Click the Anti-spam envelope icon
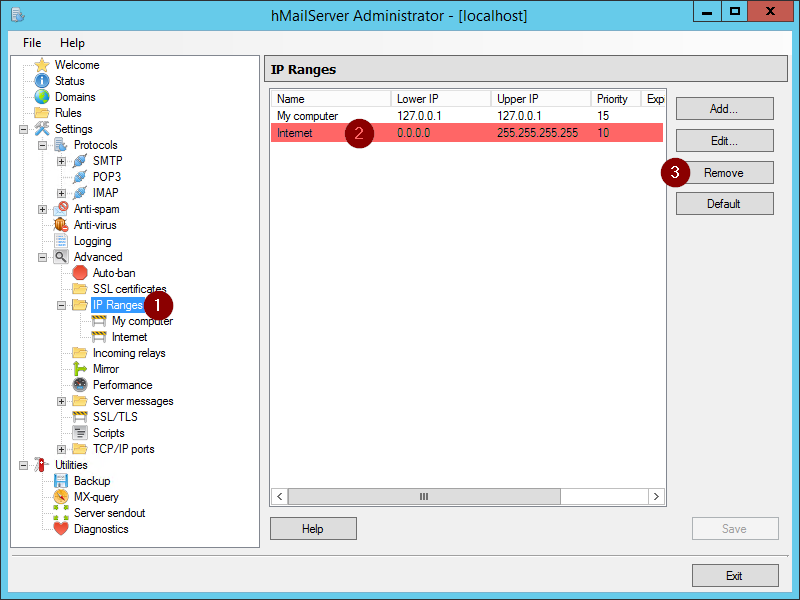 61,209
